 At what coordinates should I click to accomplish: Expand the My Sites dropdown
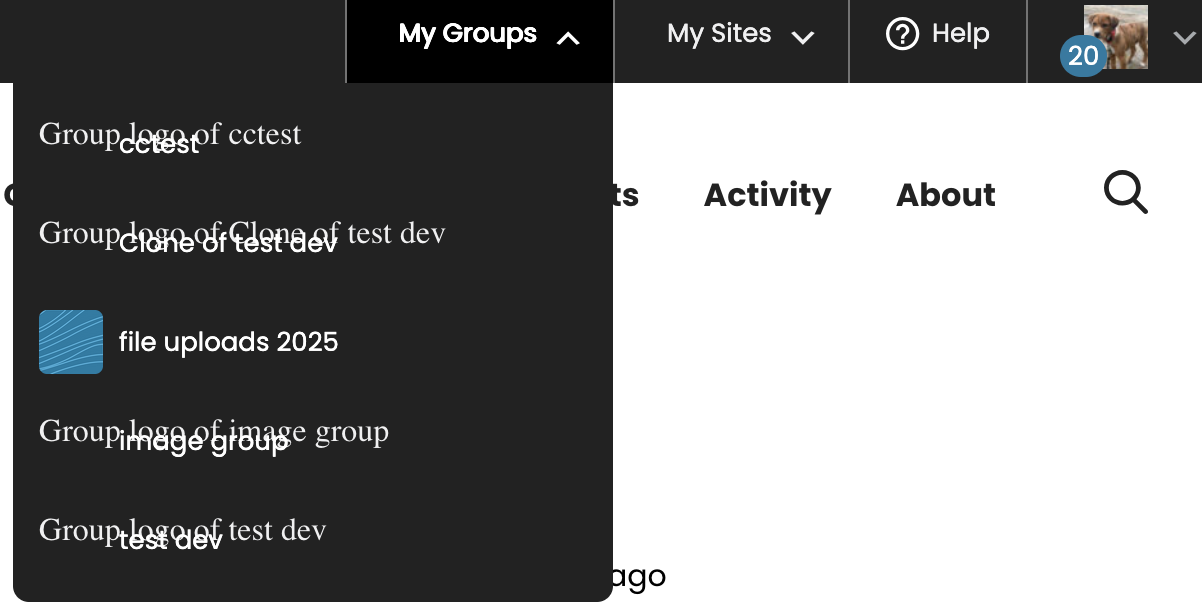tap(719, 35)
